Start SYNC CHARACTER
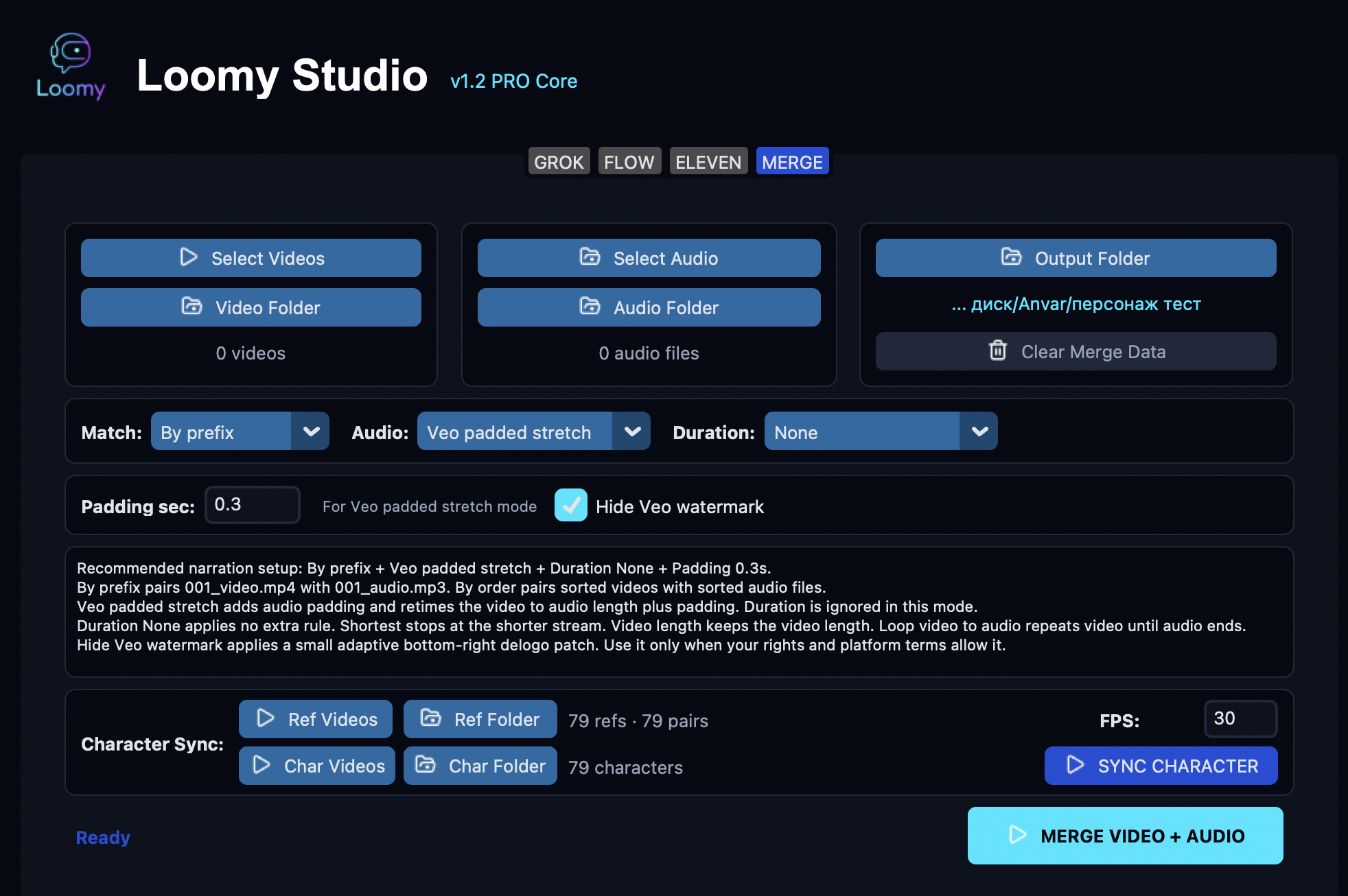Screen dimensions: 1348x896 1161,766
